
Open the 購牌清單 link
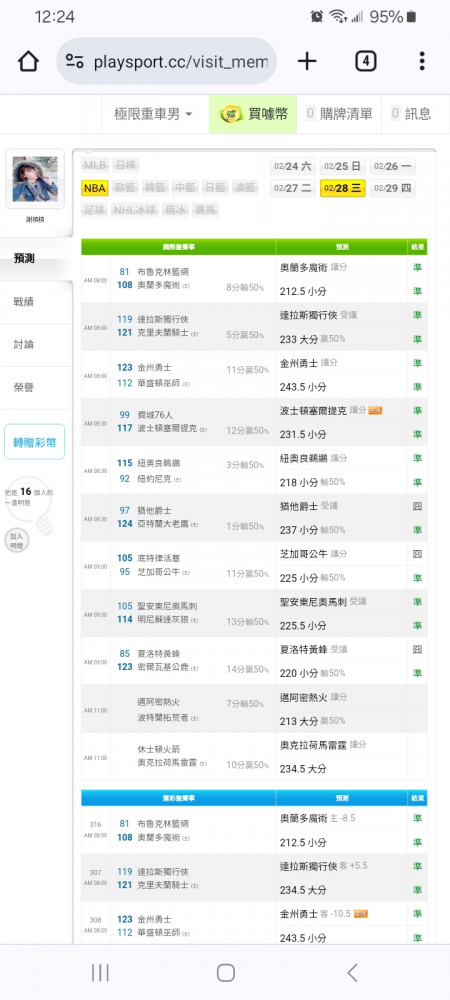338,114
